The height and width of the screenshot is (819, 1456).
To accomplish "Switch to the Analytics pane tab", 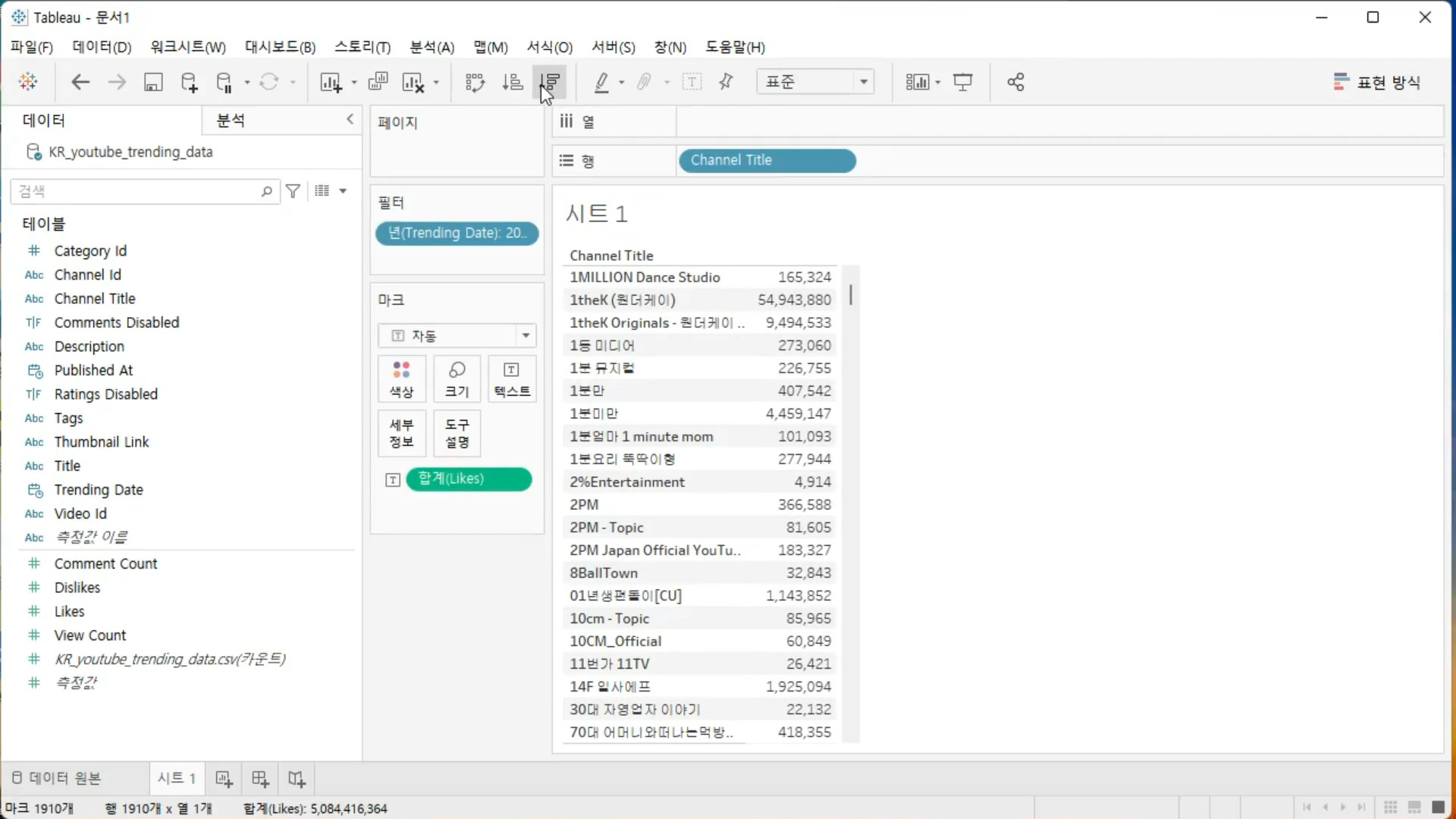I will 231,120.
